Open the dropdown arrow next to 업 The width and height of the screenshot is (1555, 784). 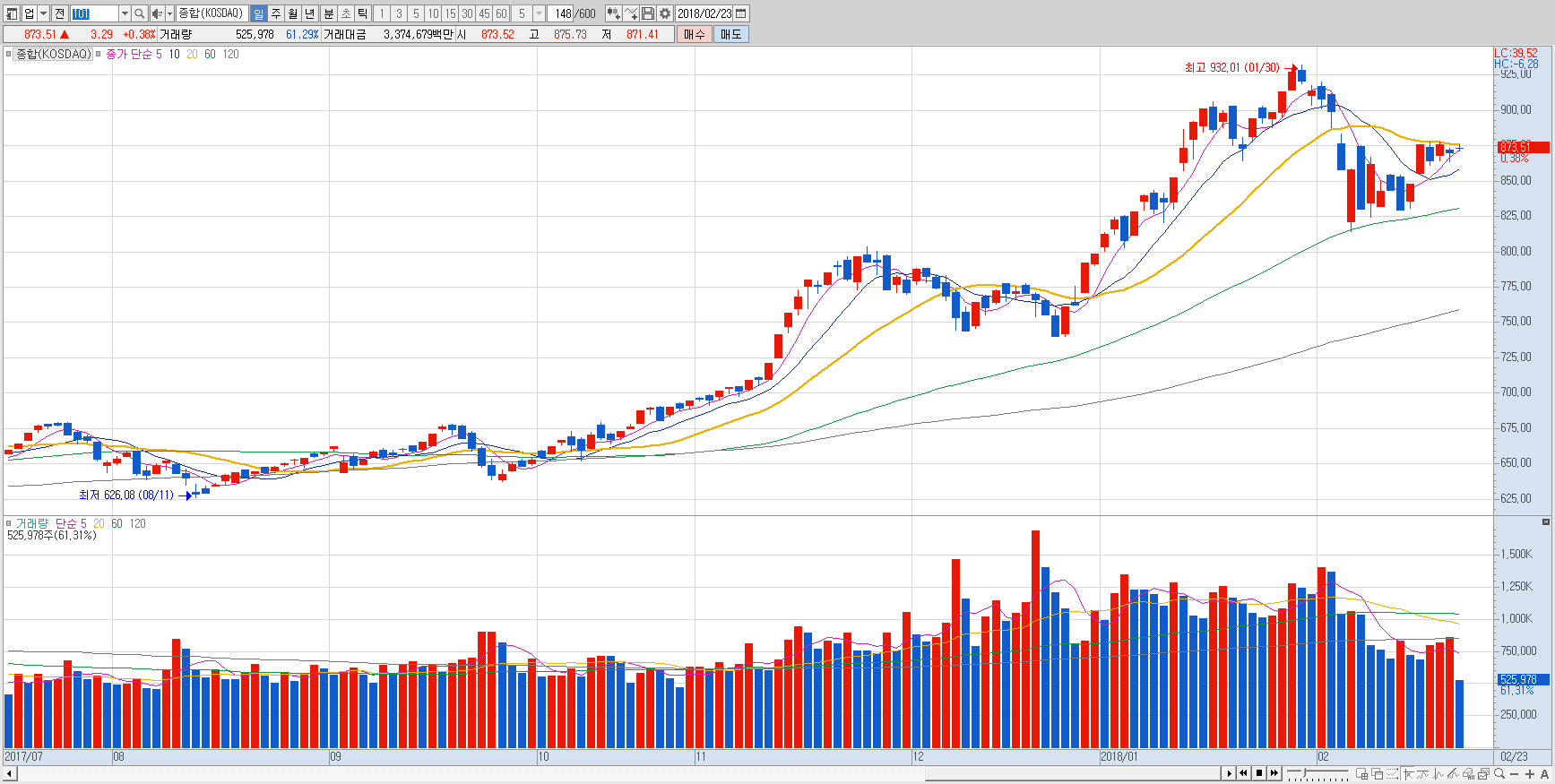click(43, 13)
